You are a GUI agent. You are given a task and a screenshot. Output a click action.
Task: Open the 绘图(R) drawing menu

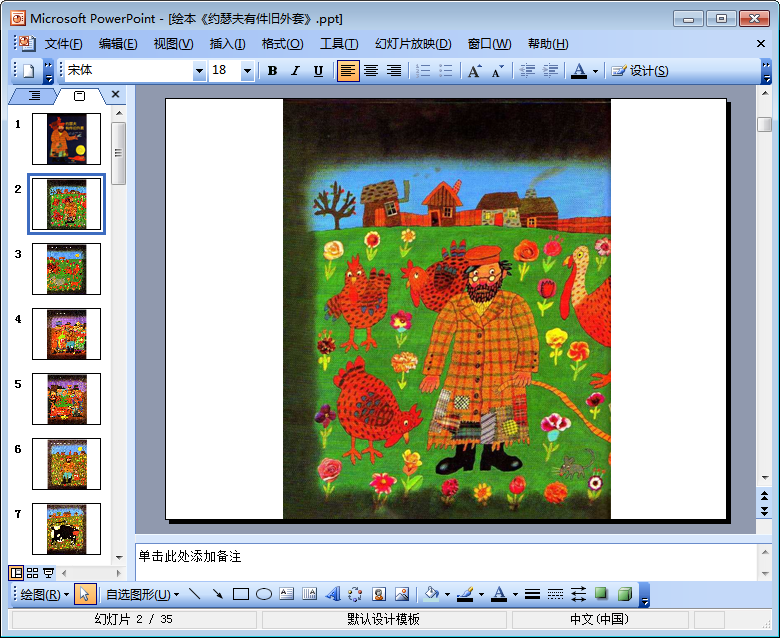(x=45, y=595)
